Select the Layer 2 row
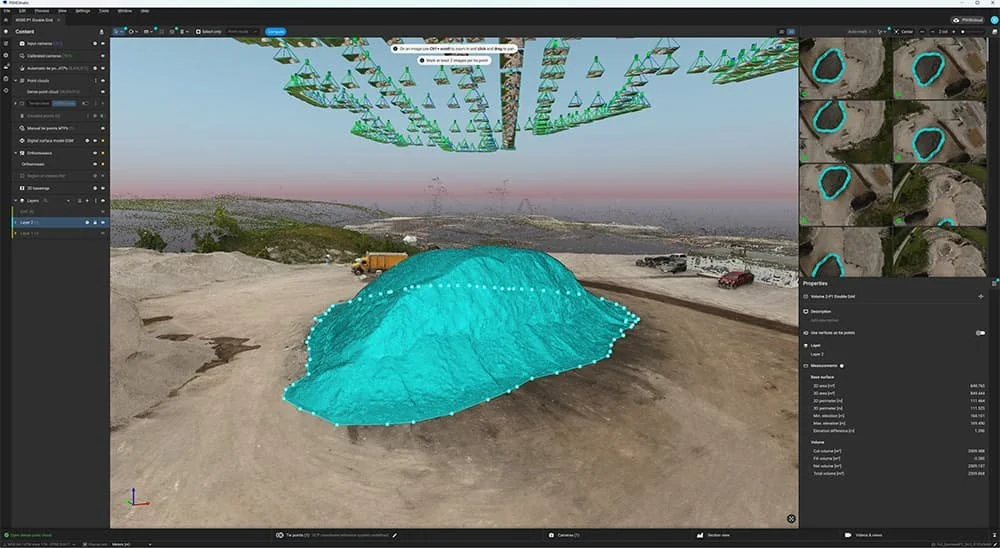This screenshot has width=1000, height=548. click(x=61, y=222)
